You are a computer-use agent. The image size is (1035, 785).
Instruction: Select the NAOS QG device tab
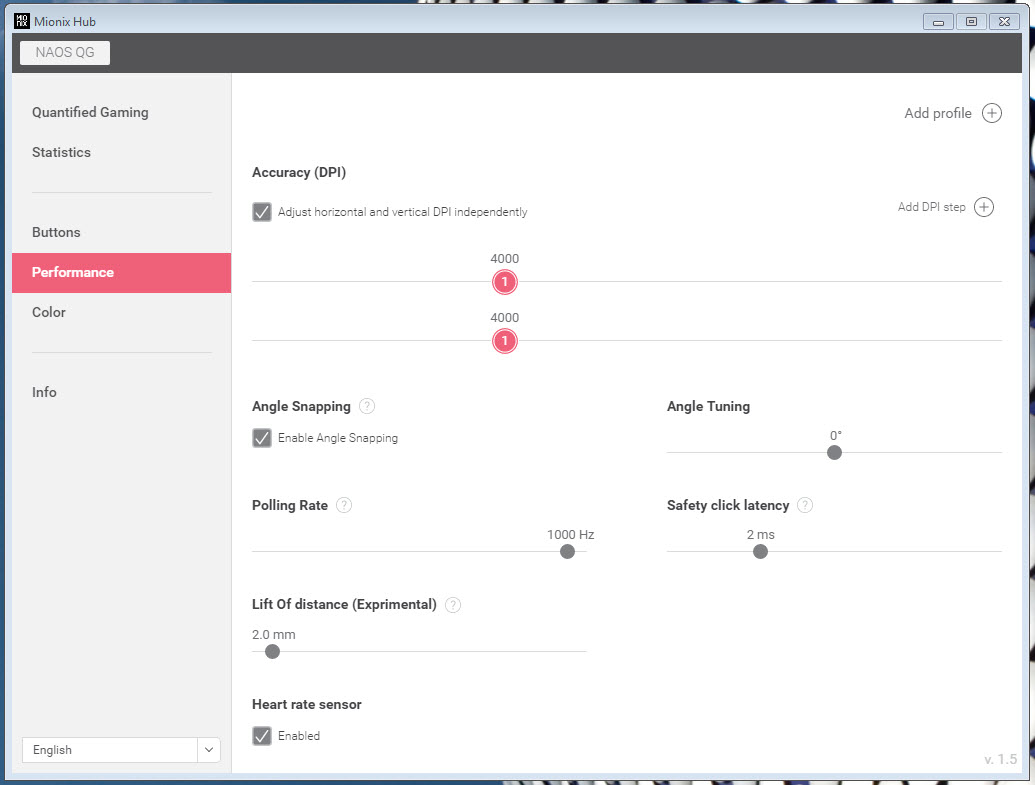point(65,53)
